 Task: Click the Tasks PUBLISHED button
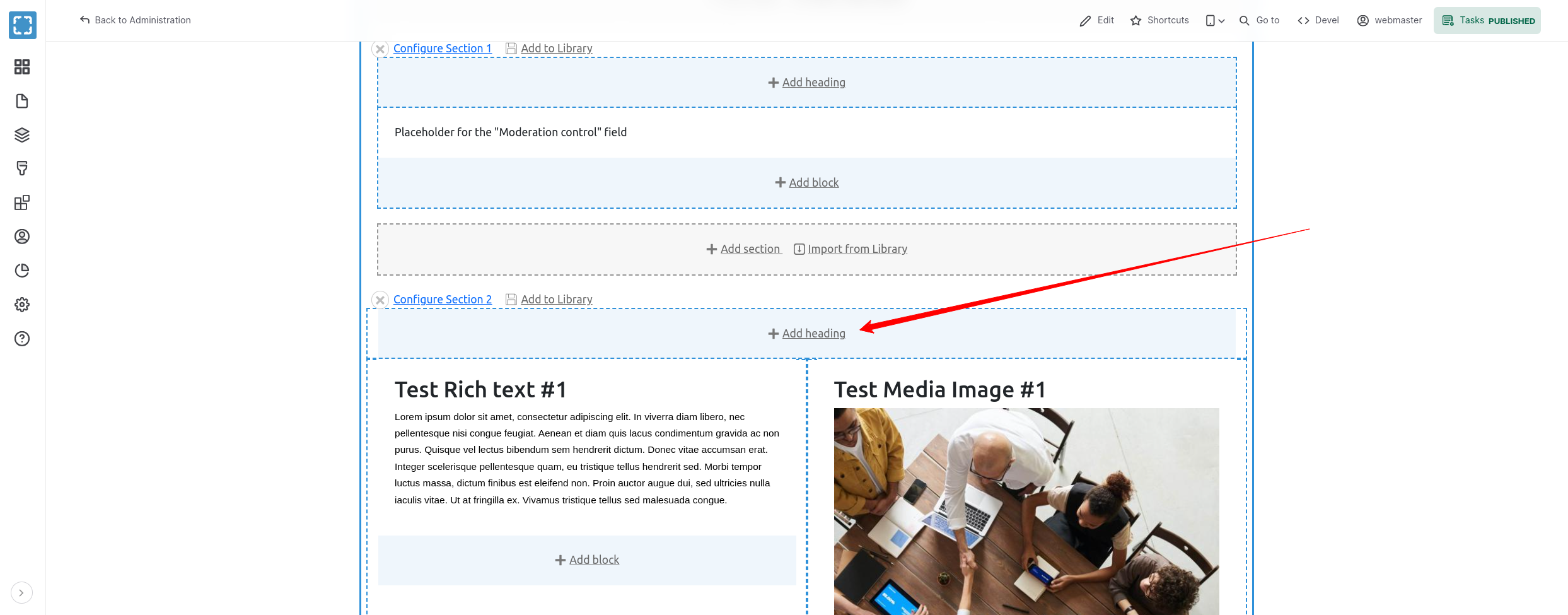pos(1487,20)
